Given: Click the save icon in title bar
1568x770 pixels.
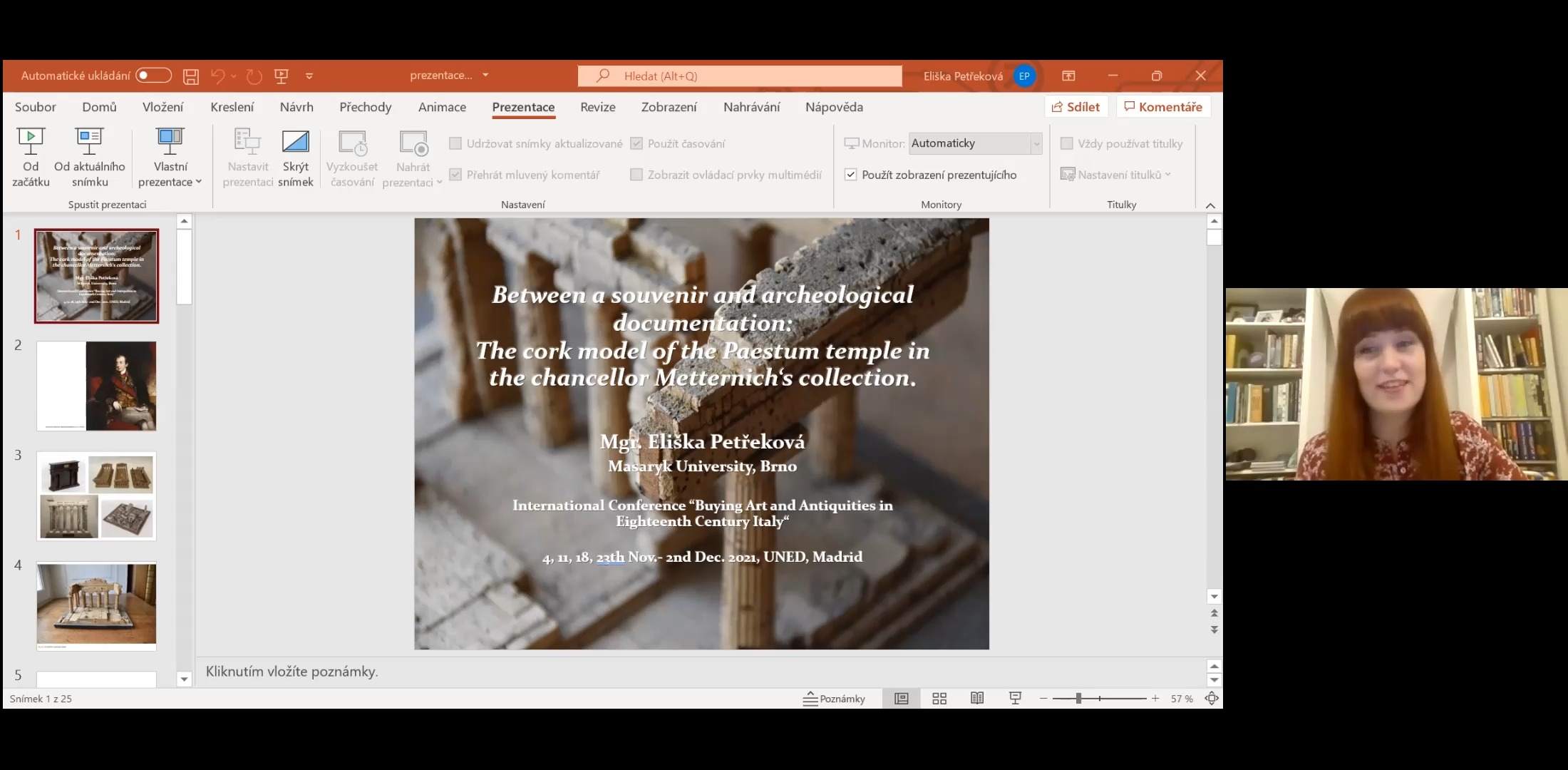Looking at the screenshot, I should tap(190, 76).
